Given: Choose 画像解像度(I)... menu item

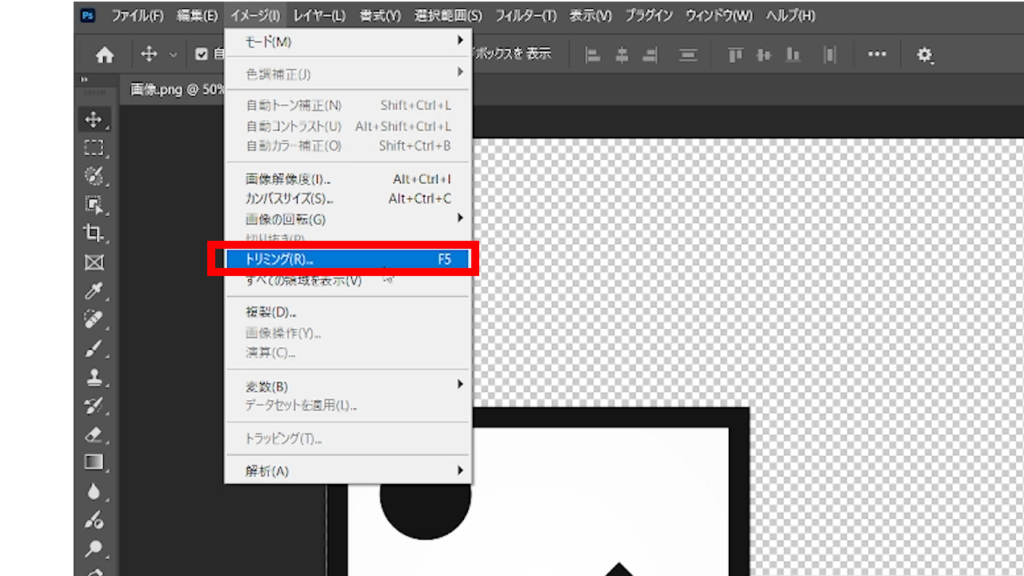Looking at the screenshot, I should (x=348, y=179).
